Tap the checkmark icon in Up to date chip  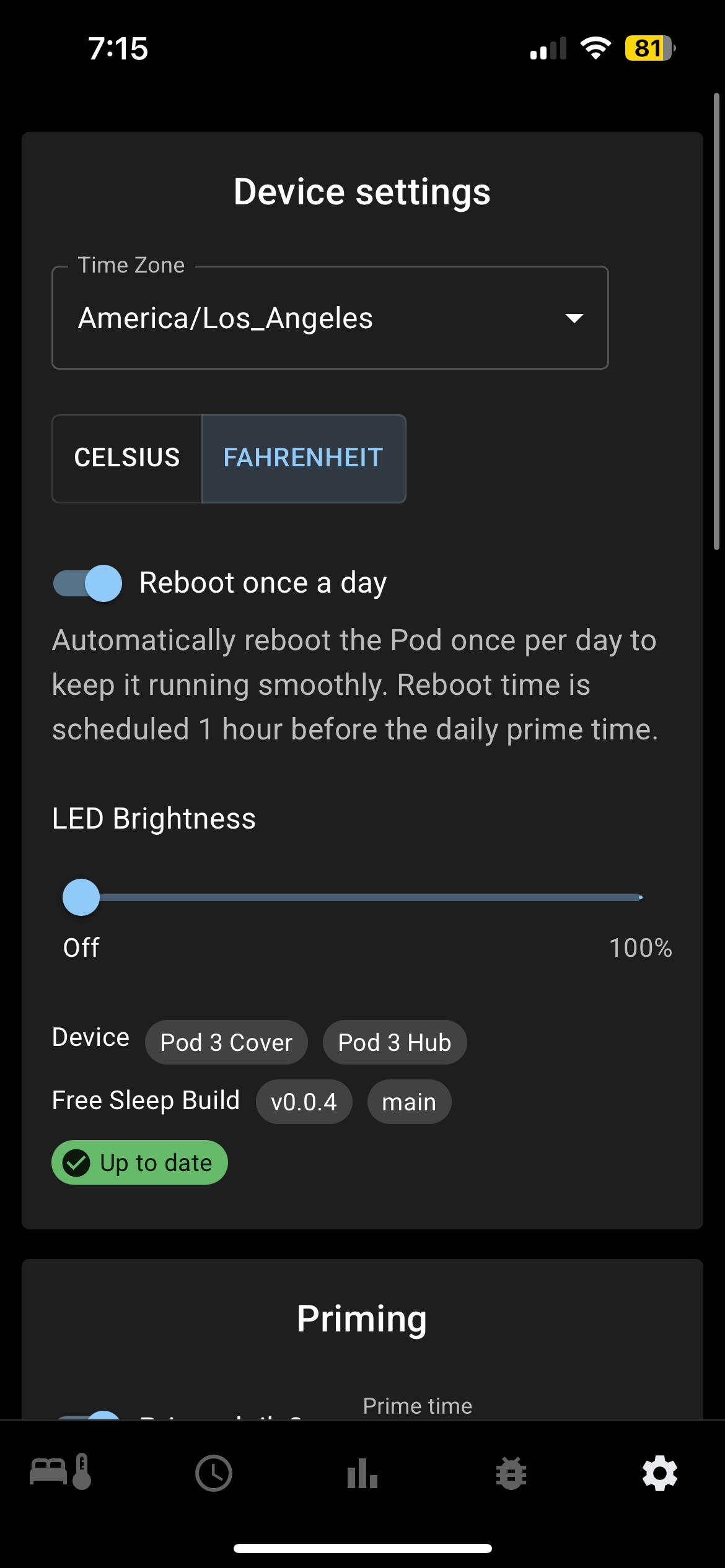[77, 1162]
